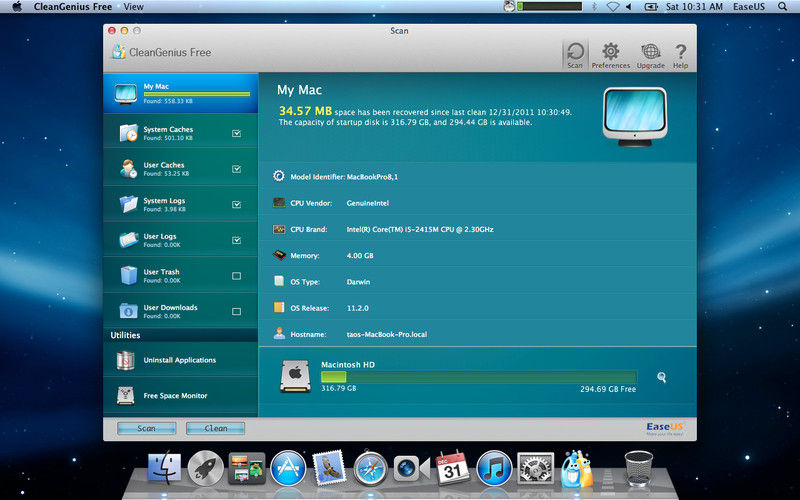The width and height of the screenshot is (800, 500).
Task: Click the battery status icon
Action: click(x=651, y=7)
